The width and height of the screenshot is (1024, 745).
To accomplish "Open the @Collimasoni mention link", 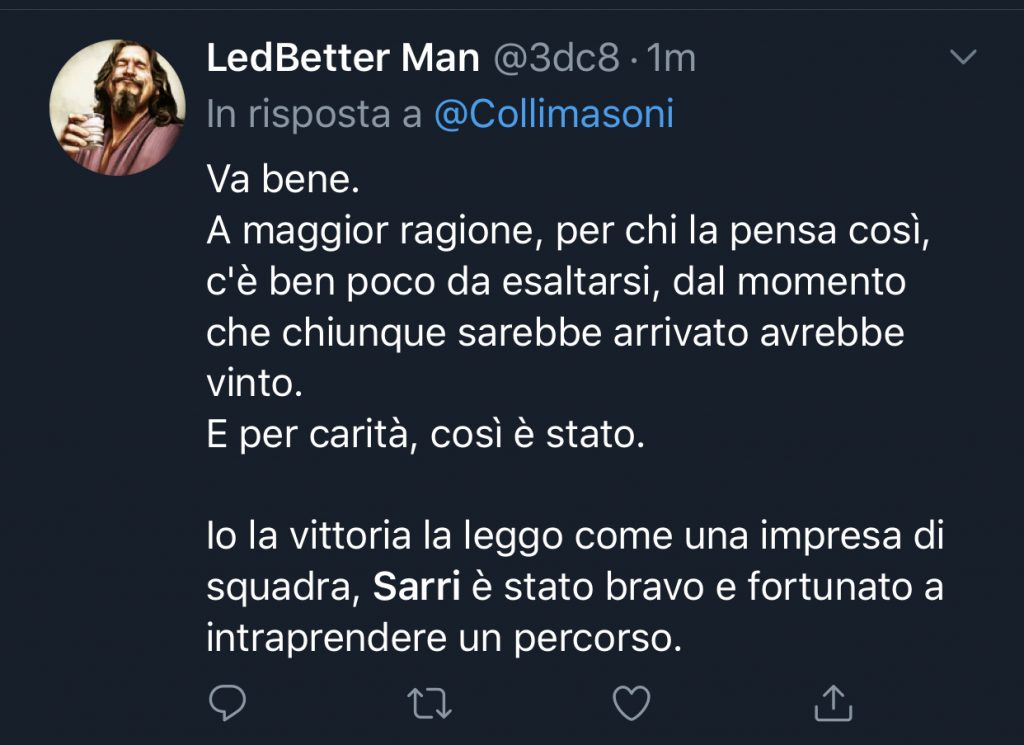I will (553, 115).
